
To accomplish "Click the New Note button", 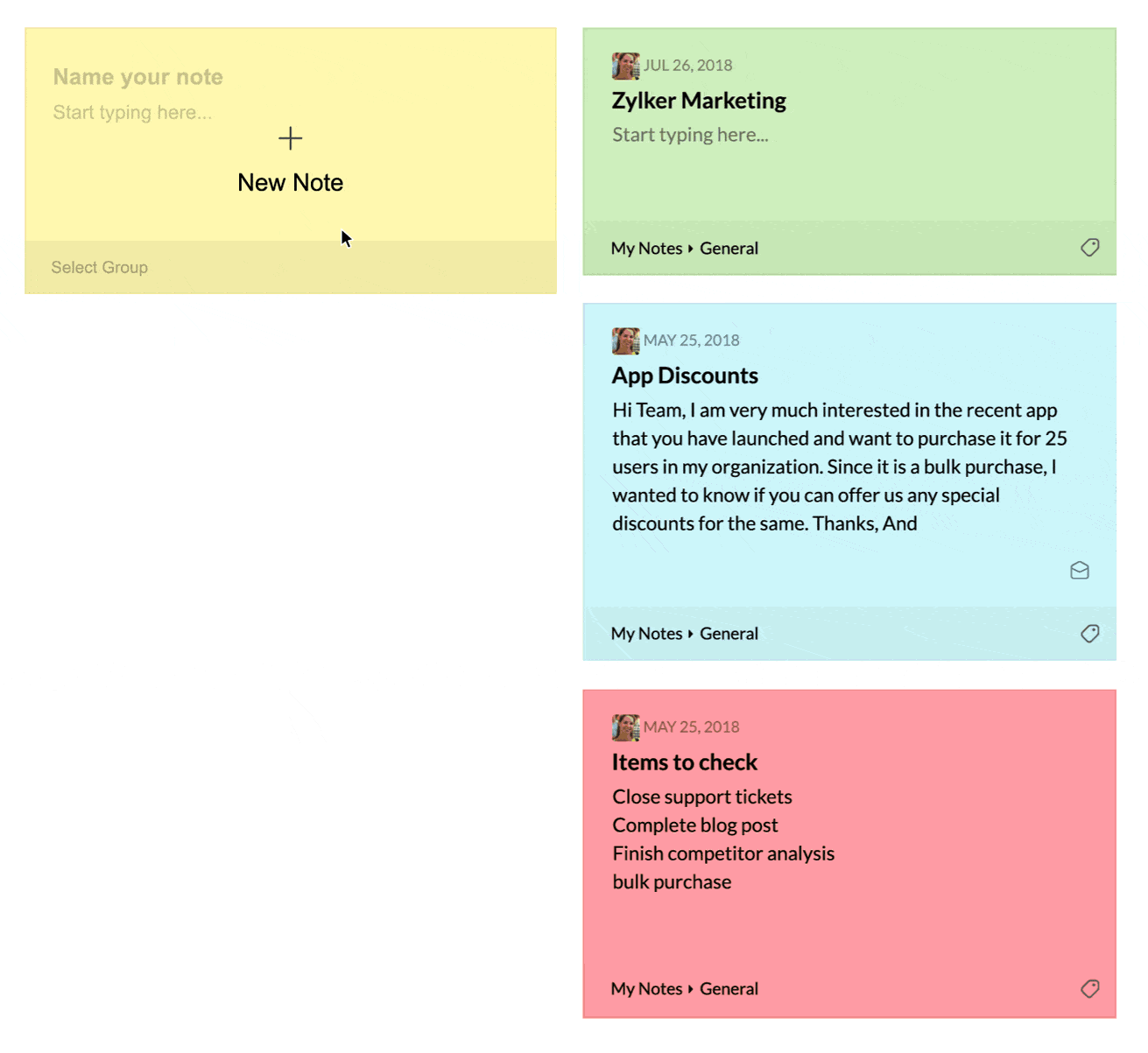I will click(x=290, y=182).
